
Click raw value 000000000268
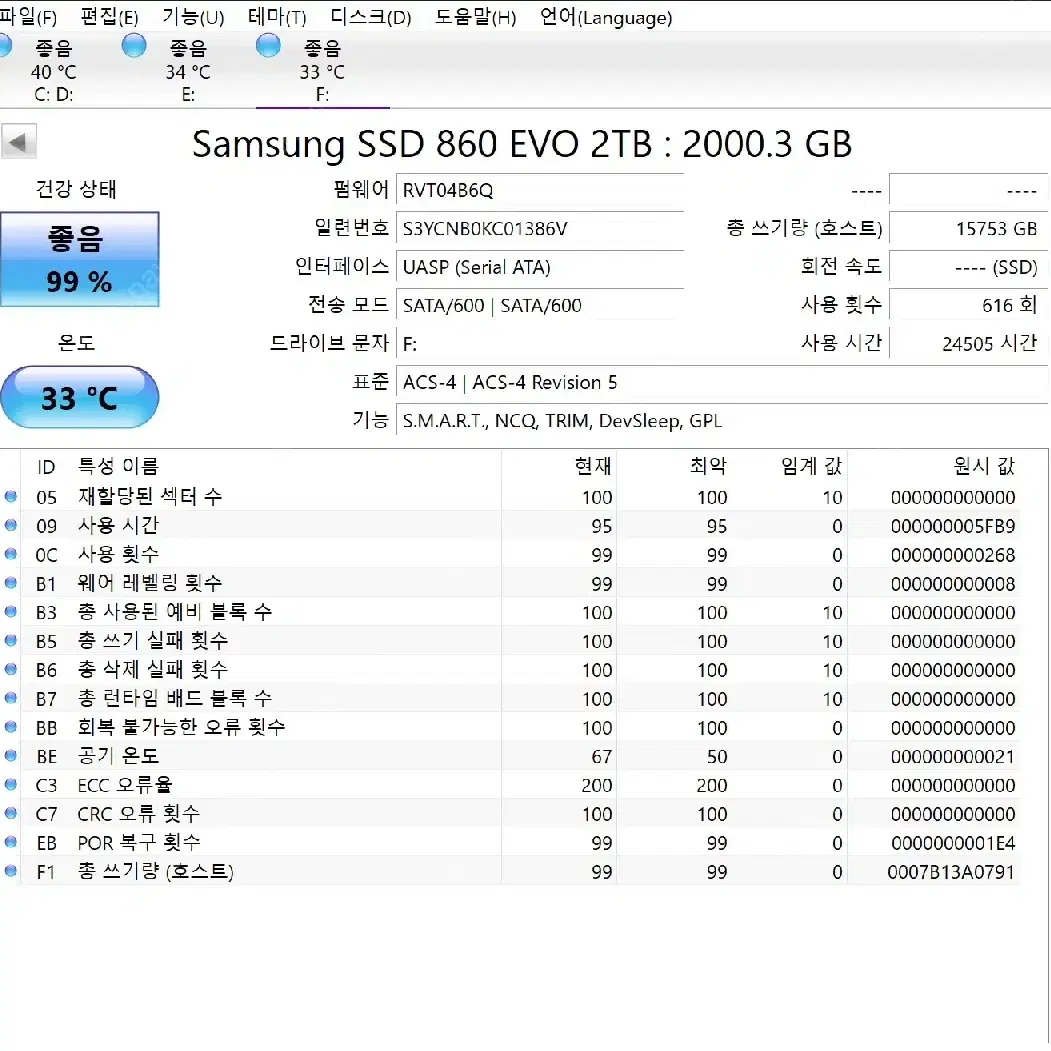pos(952,555)
